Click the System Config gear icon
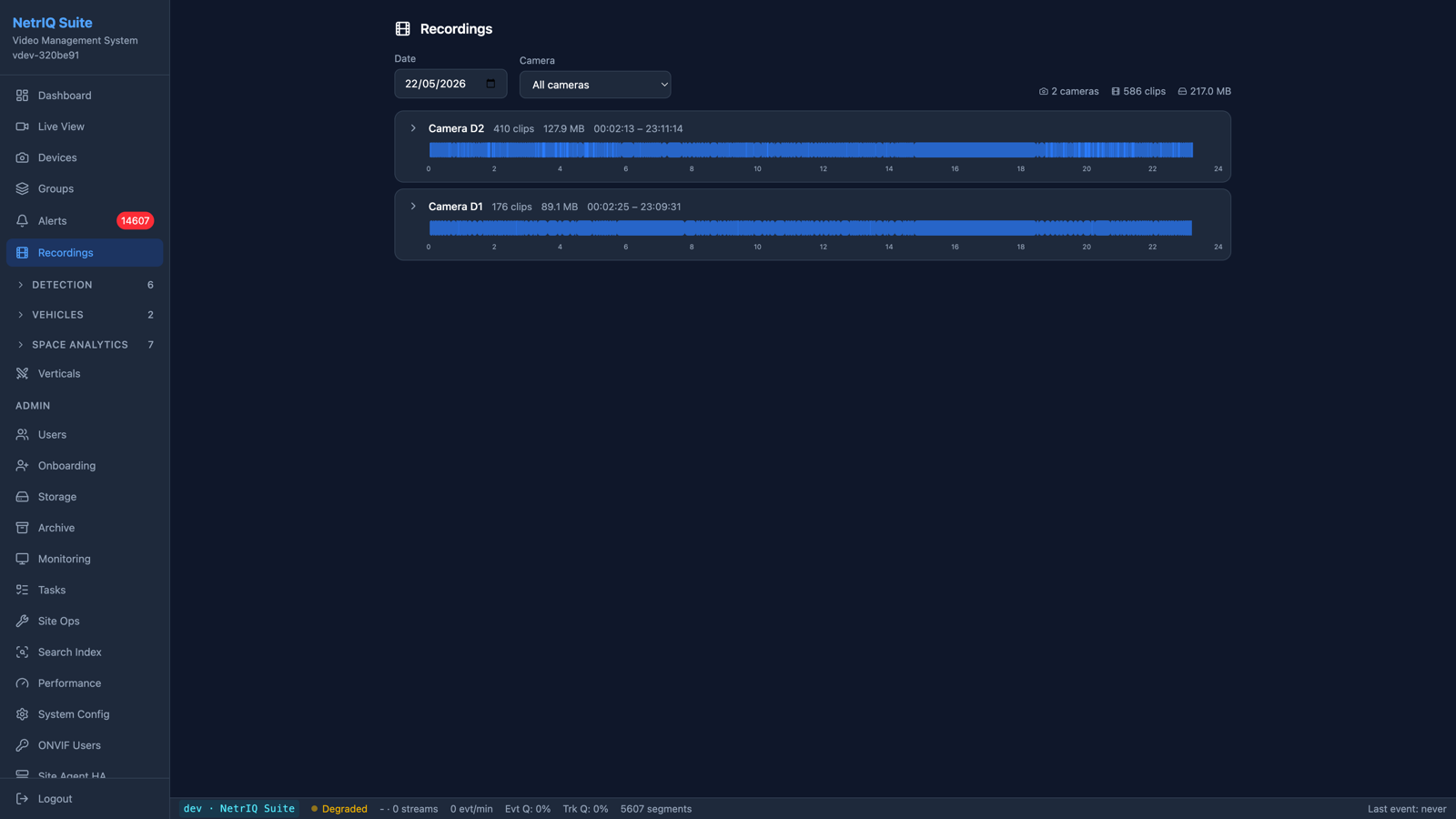Image resolution: width=1456 pixels, height=819 pixels. pyautogui.click(x=22, y=714)
